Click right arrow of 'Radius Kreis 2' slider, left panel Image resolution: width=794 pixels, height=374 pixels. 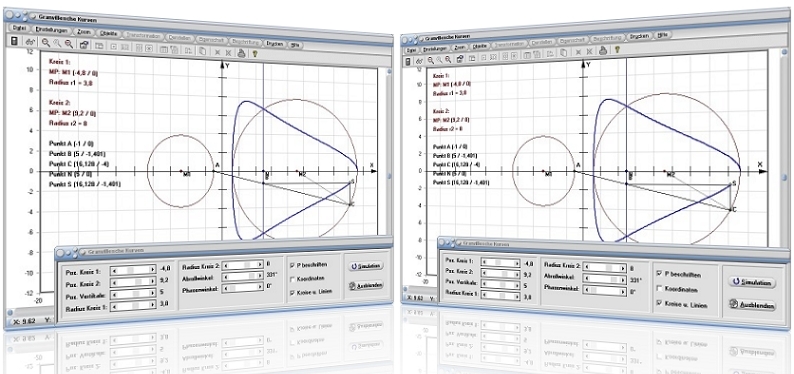pyautogui.click(x=260, y=264)
